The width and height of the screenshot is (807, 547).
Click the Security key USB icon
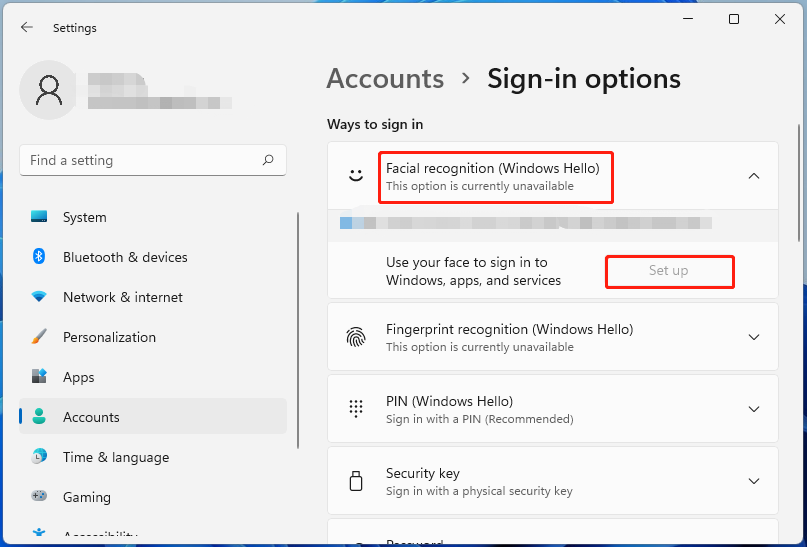click(x=356, y=481)
